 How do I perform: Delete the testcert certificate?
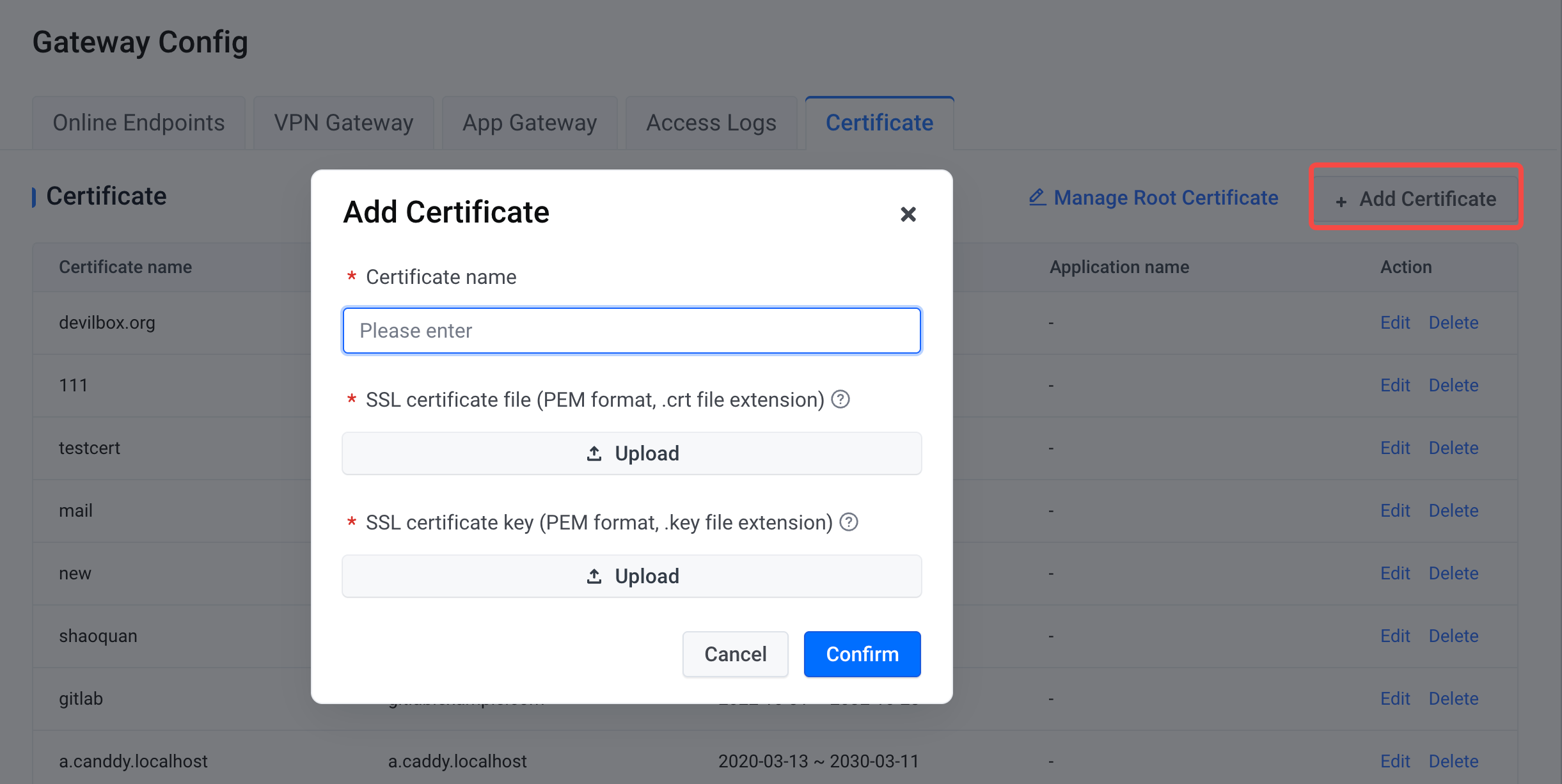pos(1453,448)
